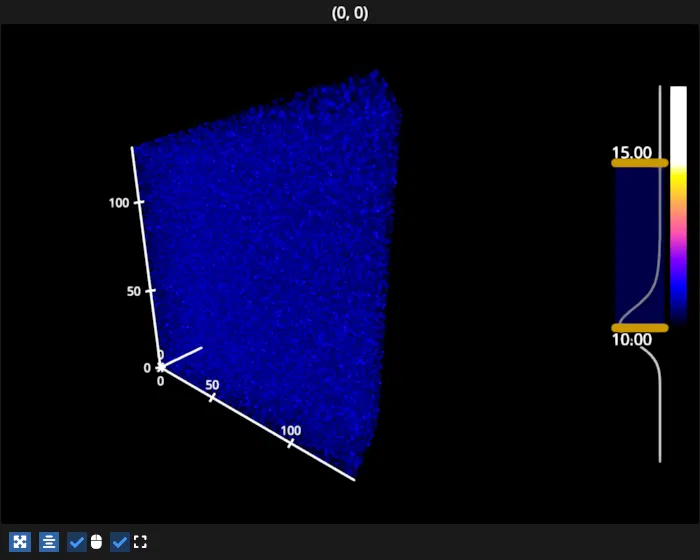The height and width of the screenshot is (560, 700).
Task: Uncheck the mouse interaction checkbox
Action: pos(77,542)
